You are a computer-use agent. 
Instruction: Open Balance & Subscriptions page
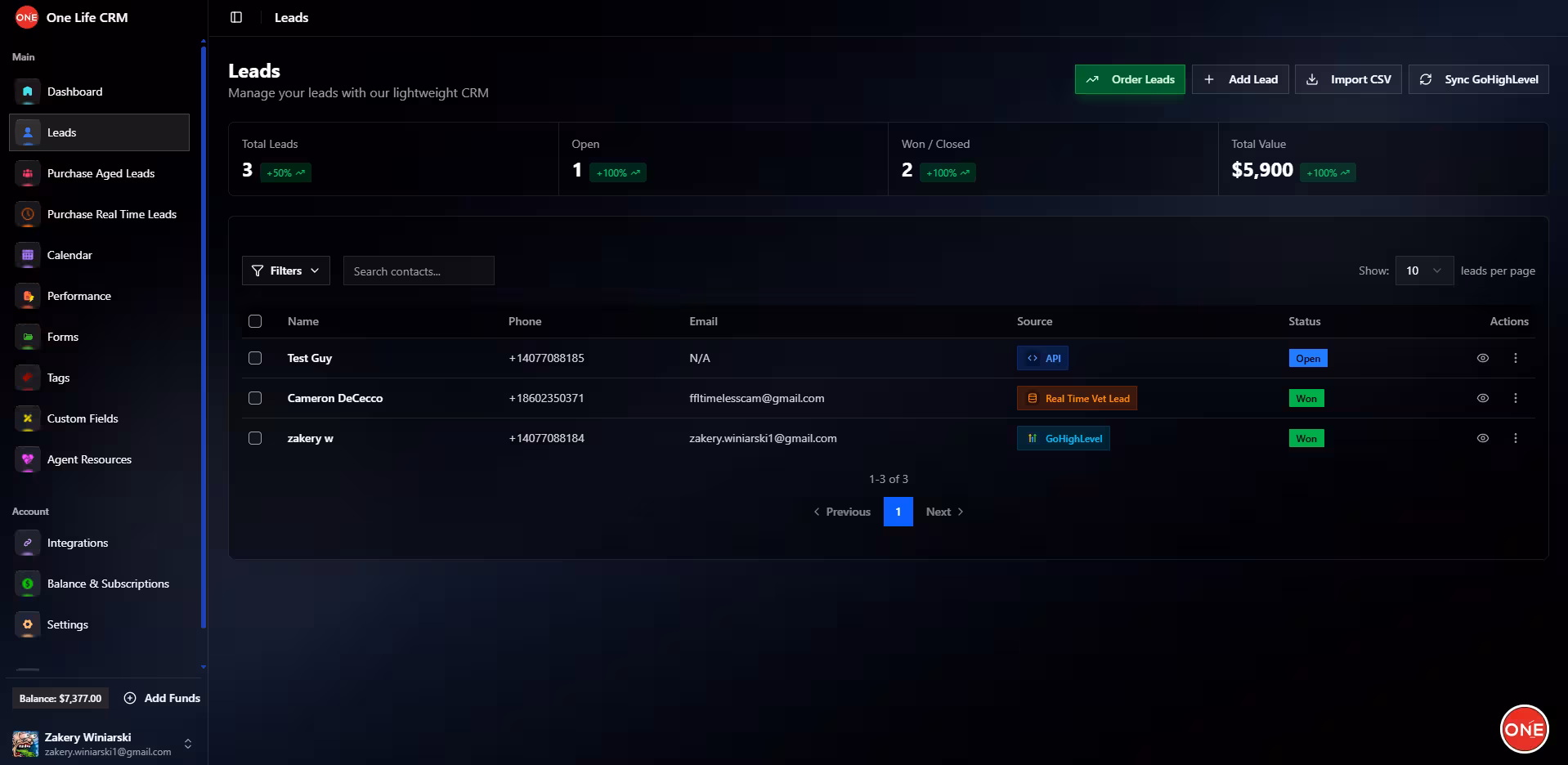click(108, 584)
